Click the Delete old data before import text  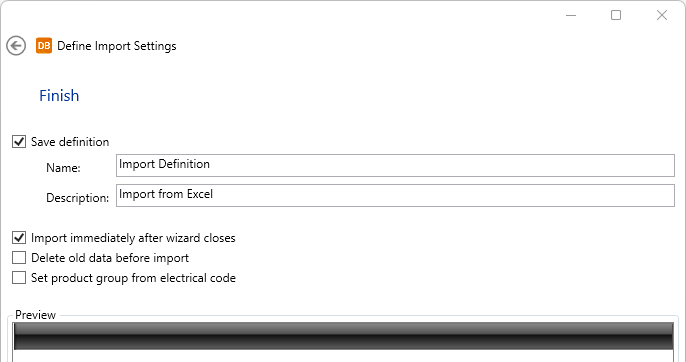pyautogui.click(x=110, y=258)
